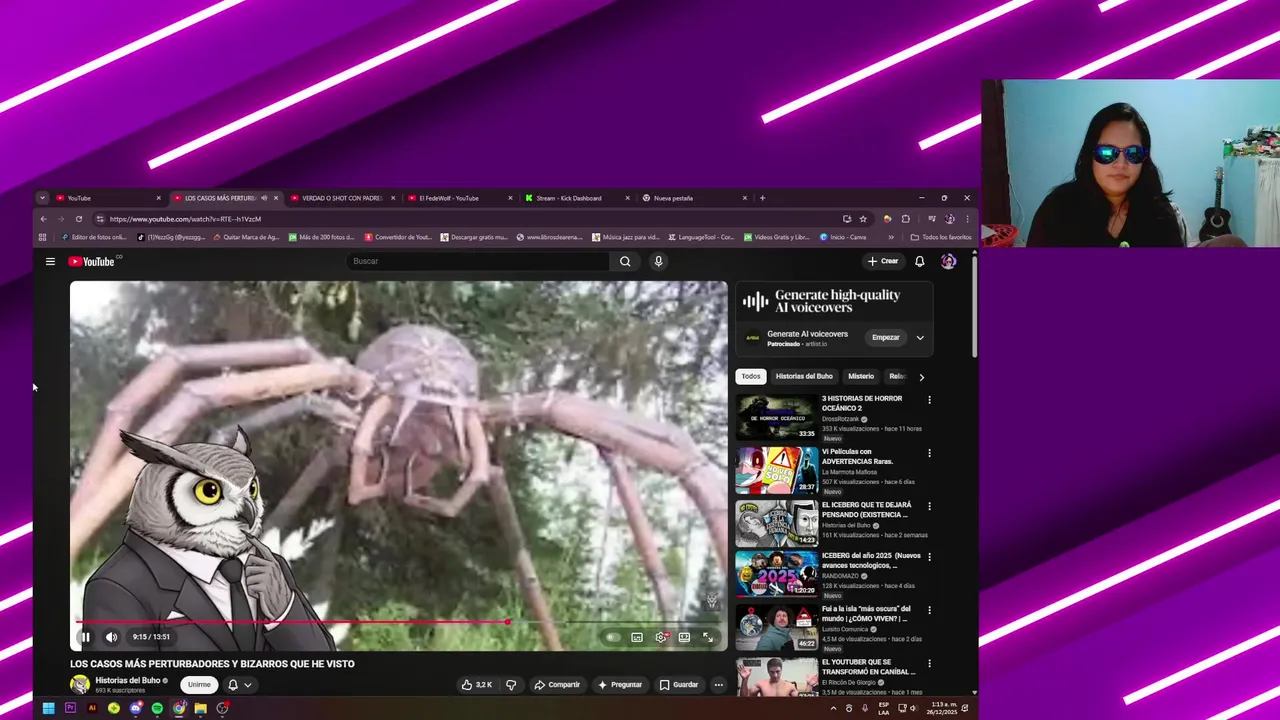1280x720 pixels.
Task: Switch to El FedeWolf YouTube tab
Action: 460,198
